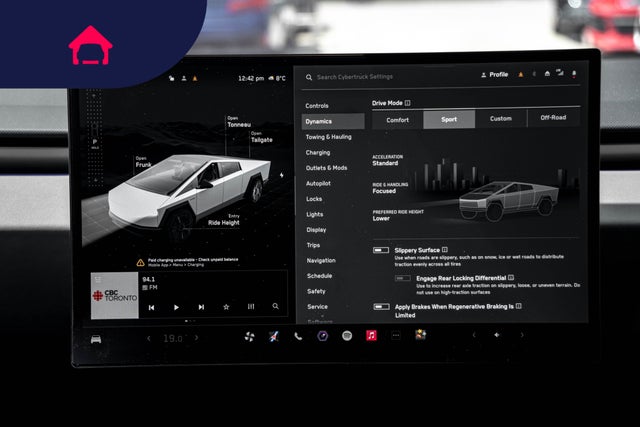Select Custom drive mode
640x427 pixels.
(501, 118)
